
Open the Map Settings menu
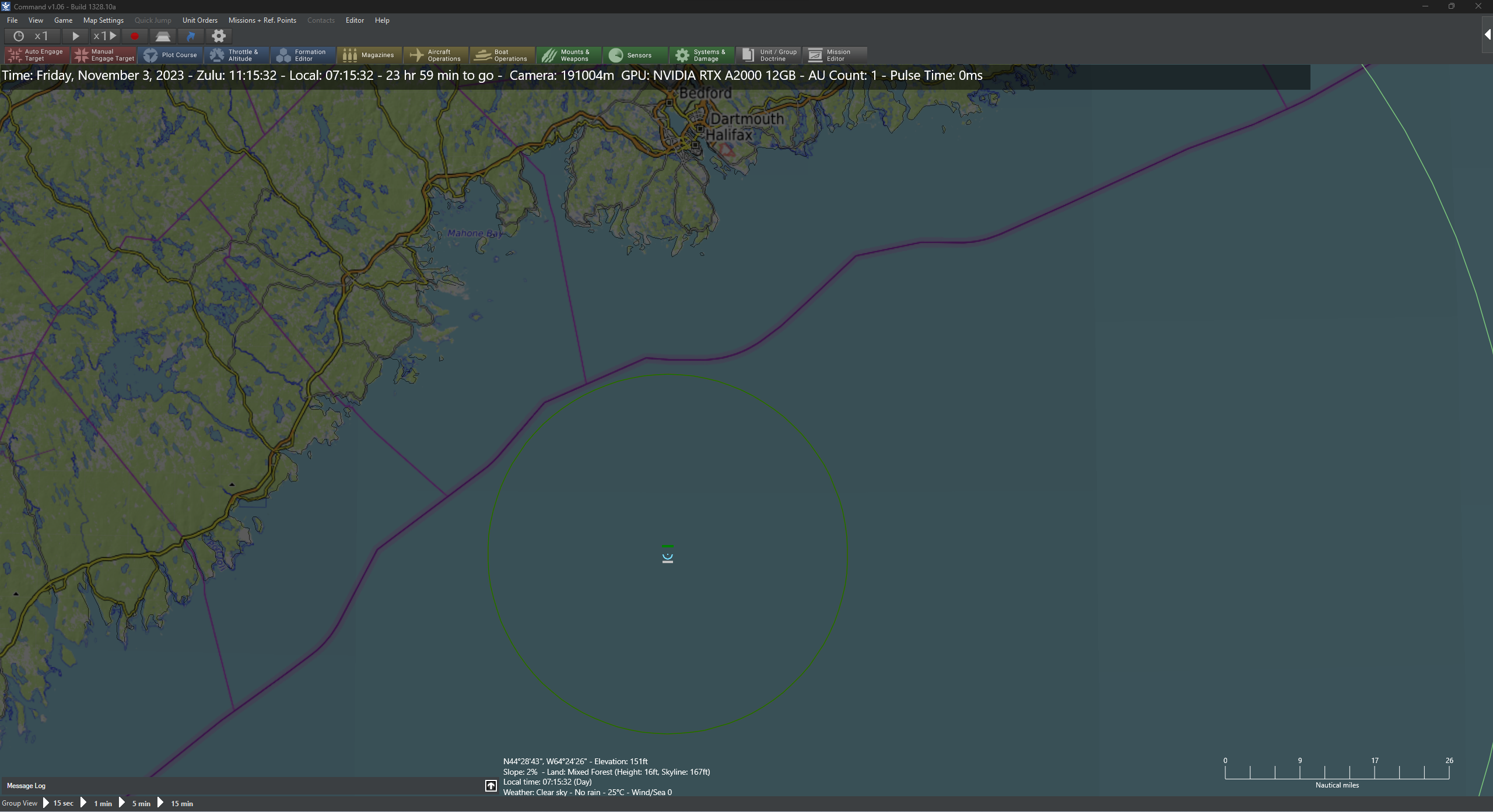click(103, 20)
